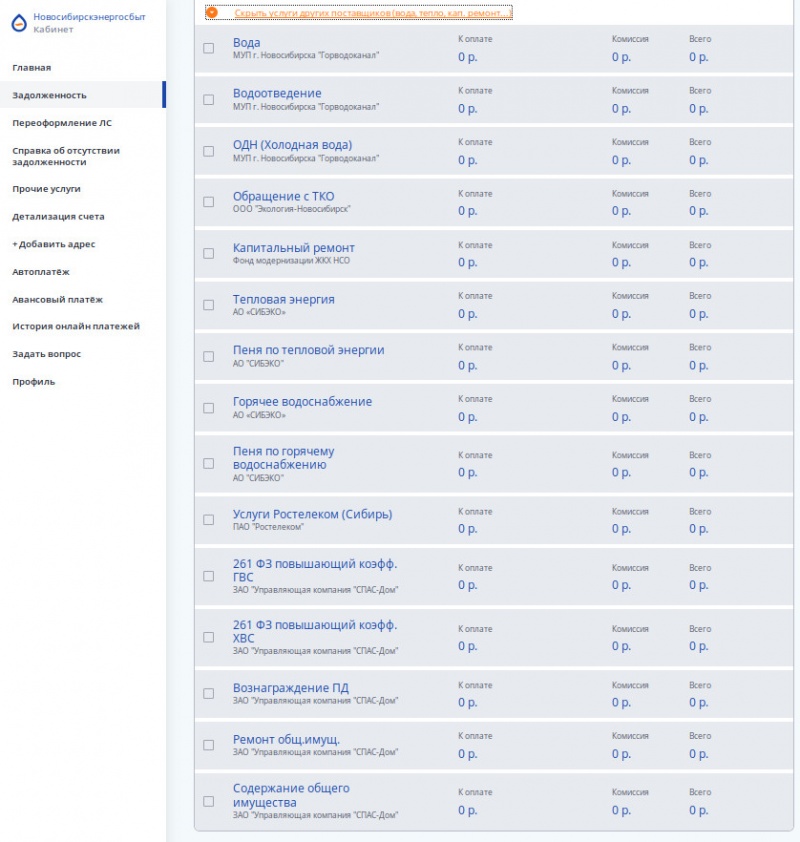The width and height of the screenshot is (800, 842).
Task: Tick the Капитальный ремонт checkbox
Action: pyautogui.click(x=208, y=253)
